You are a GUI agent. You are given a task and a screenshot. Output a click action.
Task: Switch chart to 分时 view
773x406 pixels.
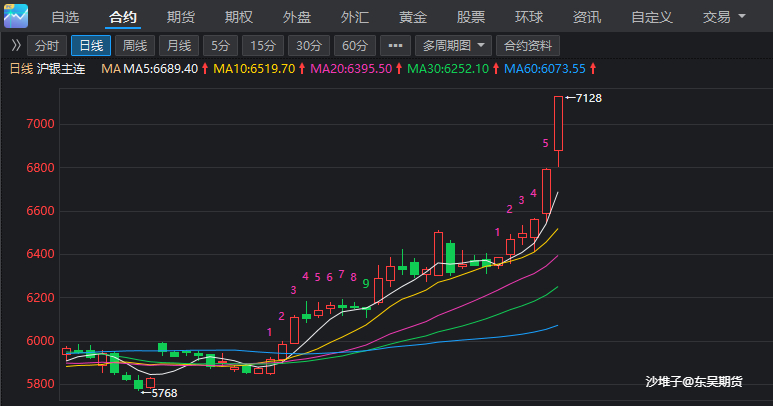click(47, 46)
